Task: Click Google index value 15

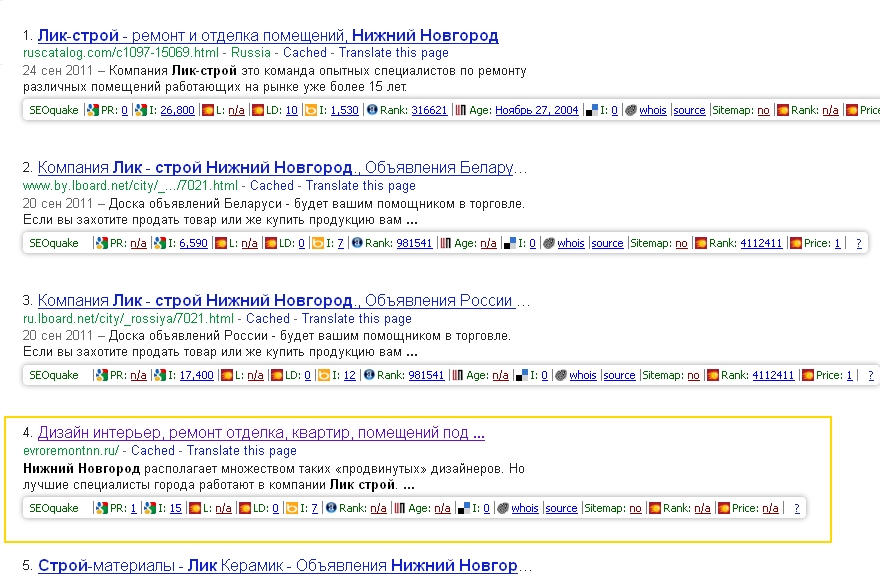Action: pos(176,509)
